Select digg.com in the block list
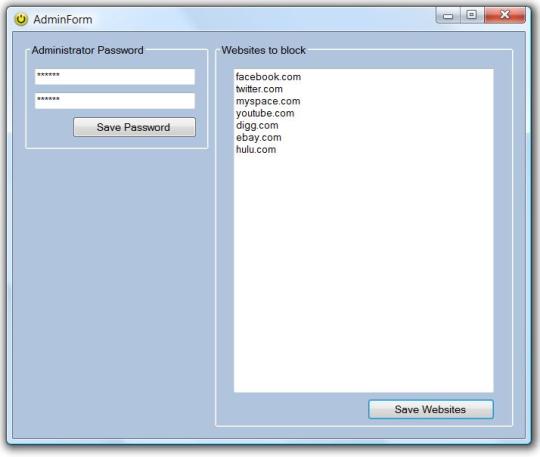 [x=257, y=125]
